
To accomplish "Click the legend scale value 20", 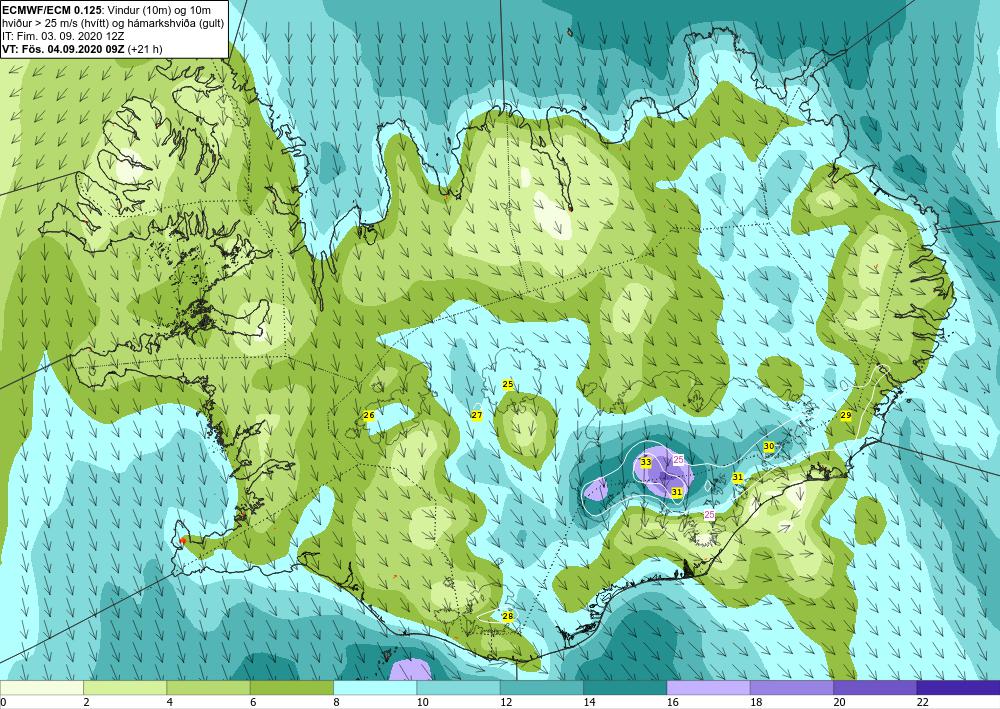I will [x=839, y=702].
